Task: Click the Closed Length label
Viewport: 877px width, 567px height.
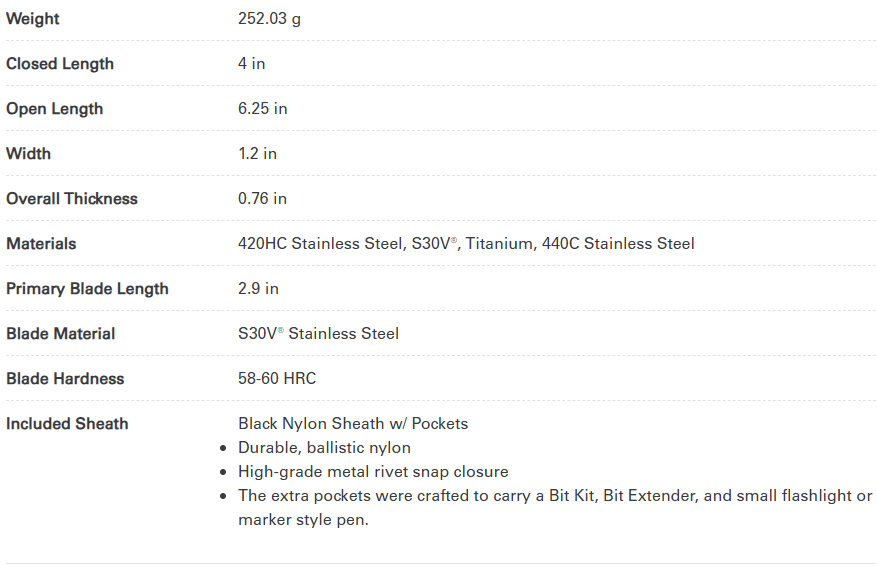Action: tap(60, 64)
